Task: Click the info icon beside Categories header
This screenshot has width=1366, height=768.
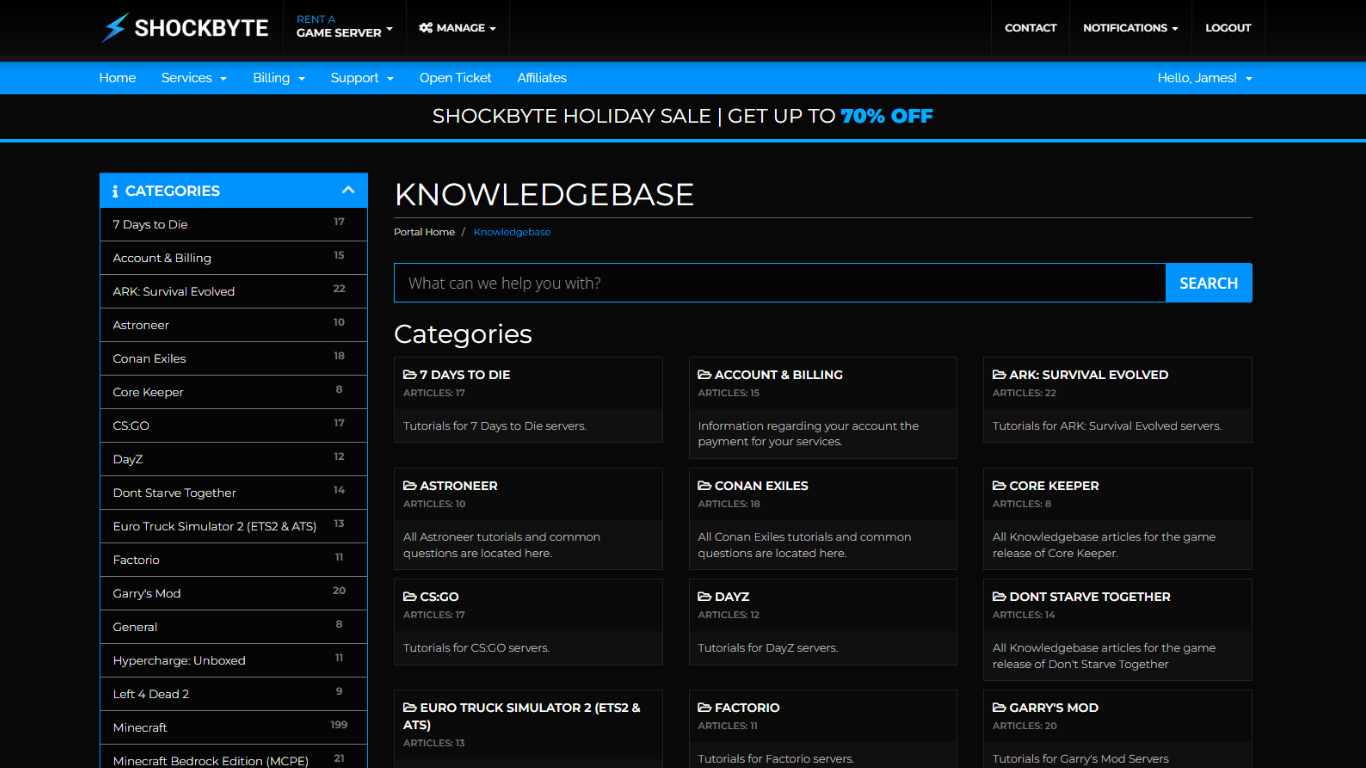Action: pos(115,191)
